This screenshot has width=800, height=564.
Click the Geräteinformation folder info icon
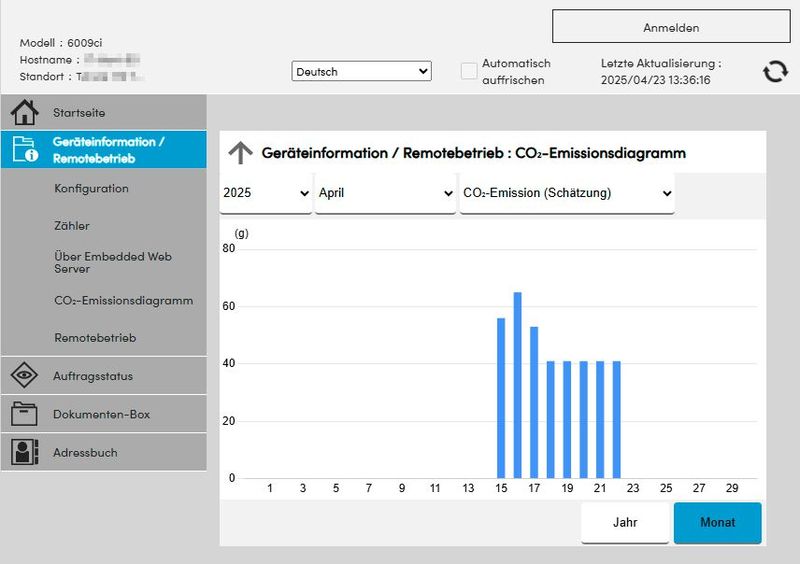25,149
